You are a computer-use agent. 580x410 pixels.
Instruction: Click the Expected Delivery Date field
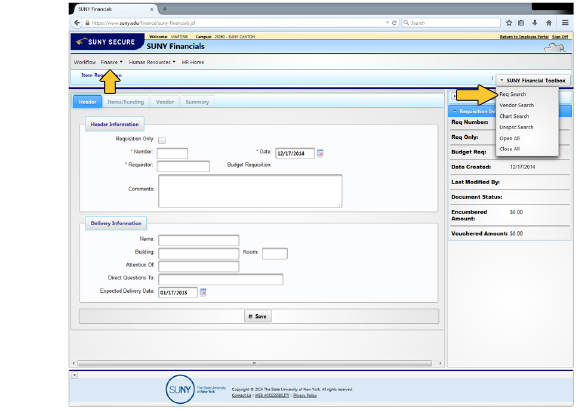point(178,292)
